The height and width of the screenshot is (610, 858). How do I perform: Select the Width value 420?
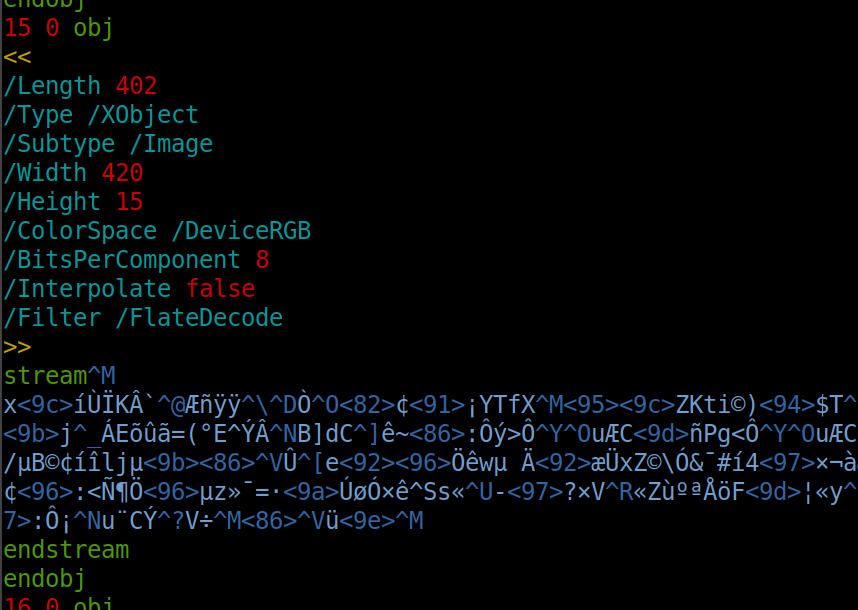point(122,173)
